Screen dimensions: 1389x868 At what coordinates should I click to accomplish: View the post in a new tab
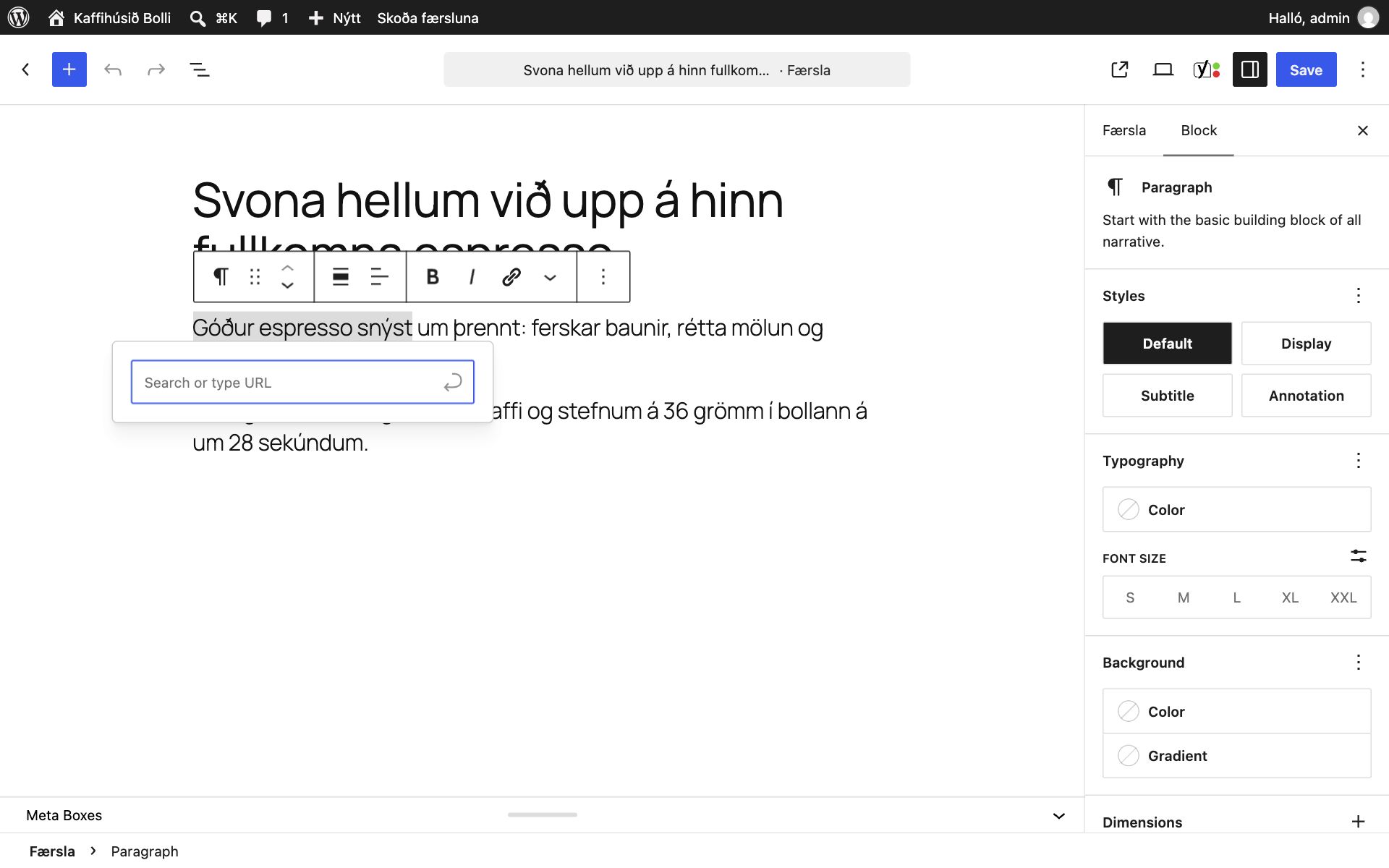coord(1120,69)
